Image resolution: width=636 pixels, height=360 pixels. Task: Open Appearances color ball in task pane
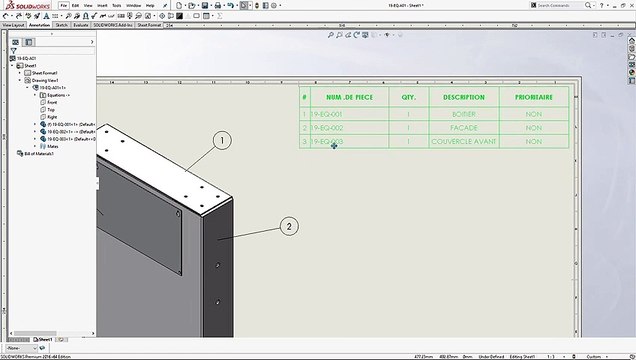point(632,73)
